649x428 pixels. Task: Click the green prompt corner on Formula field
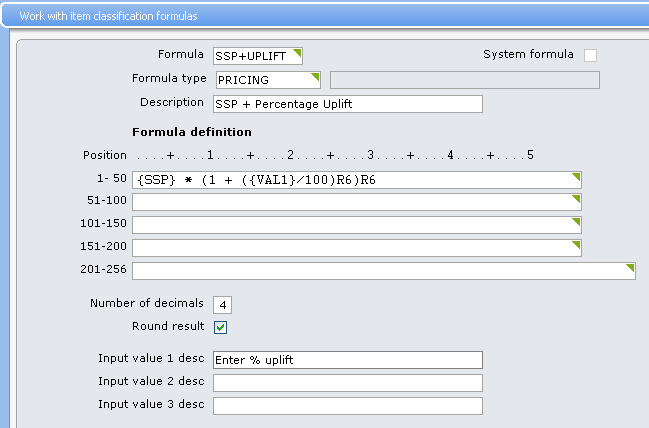point(297,51)
